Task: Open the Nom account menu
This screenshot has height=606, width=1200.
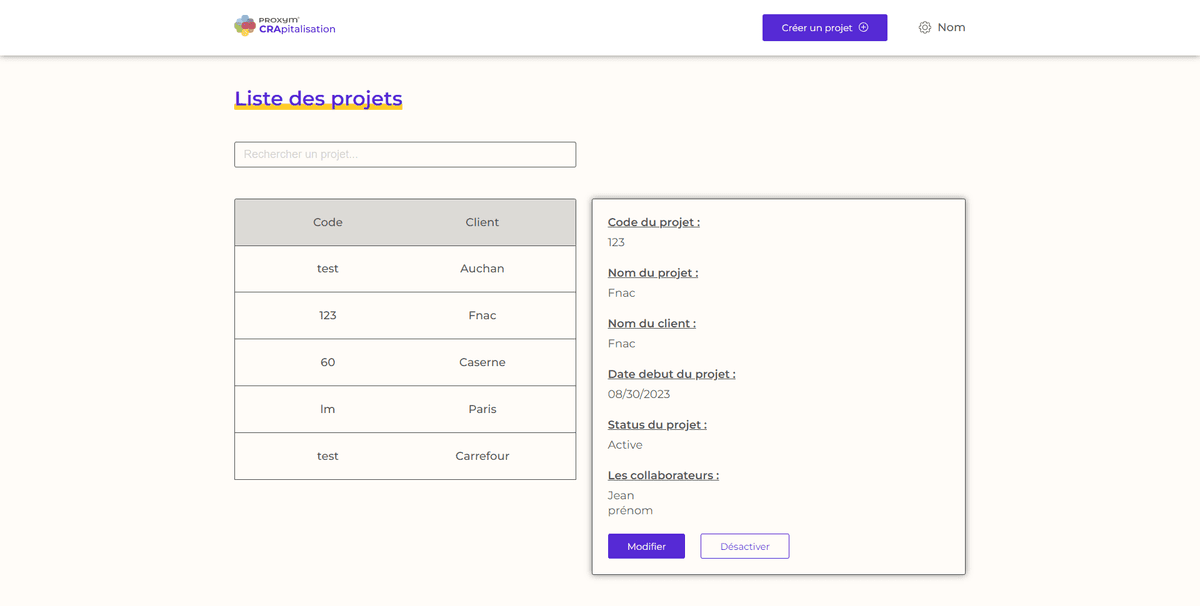Action: (950, 28)
